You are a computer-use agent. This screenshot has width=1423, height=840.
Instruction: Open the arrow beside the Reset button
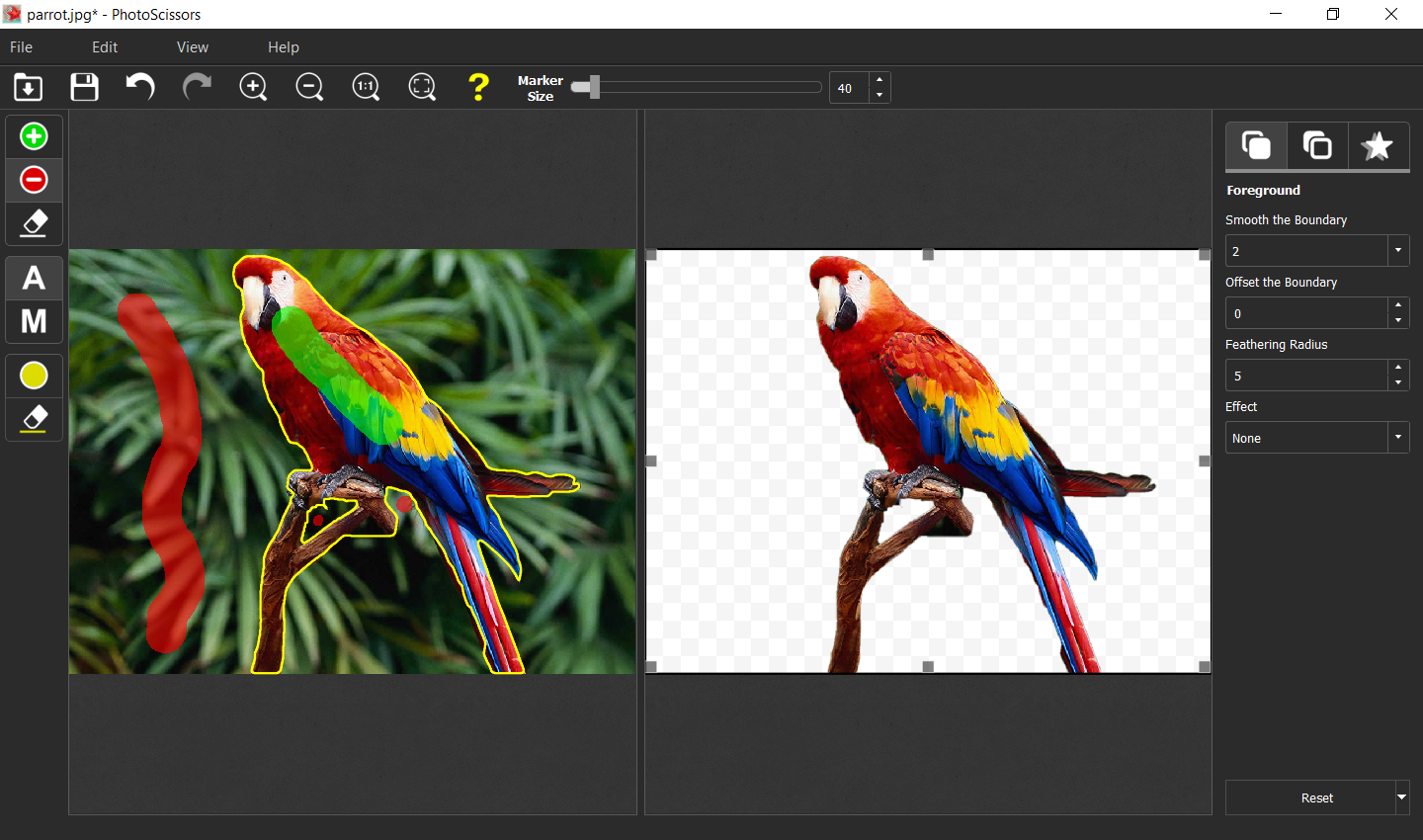(x=1401, y=798)
